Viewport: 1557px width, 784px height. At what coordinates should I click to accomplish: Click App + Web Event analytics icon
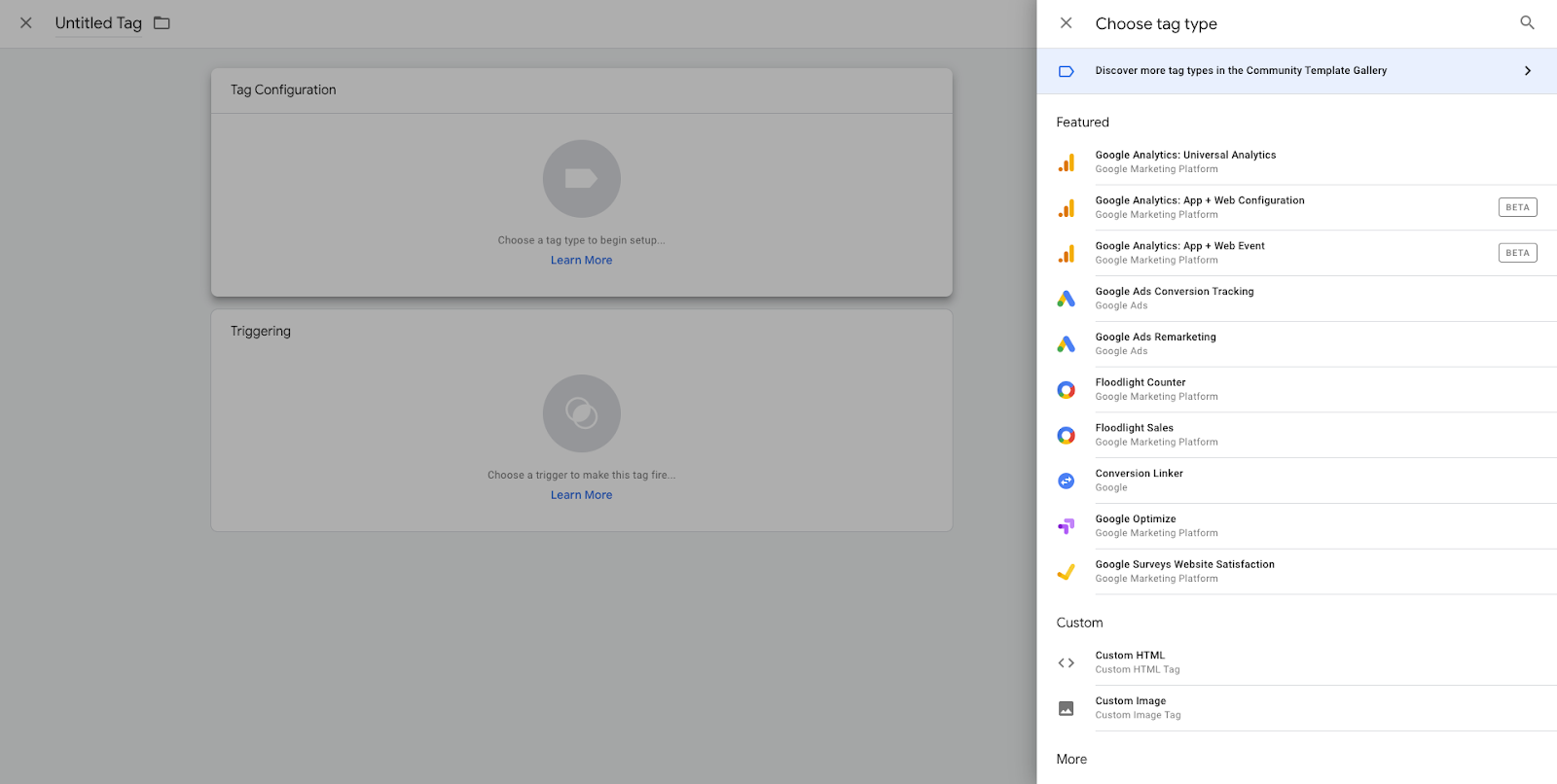point(1067,254)
